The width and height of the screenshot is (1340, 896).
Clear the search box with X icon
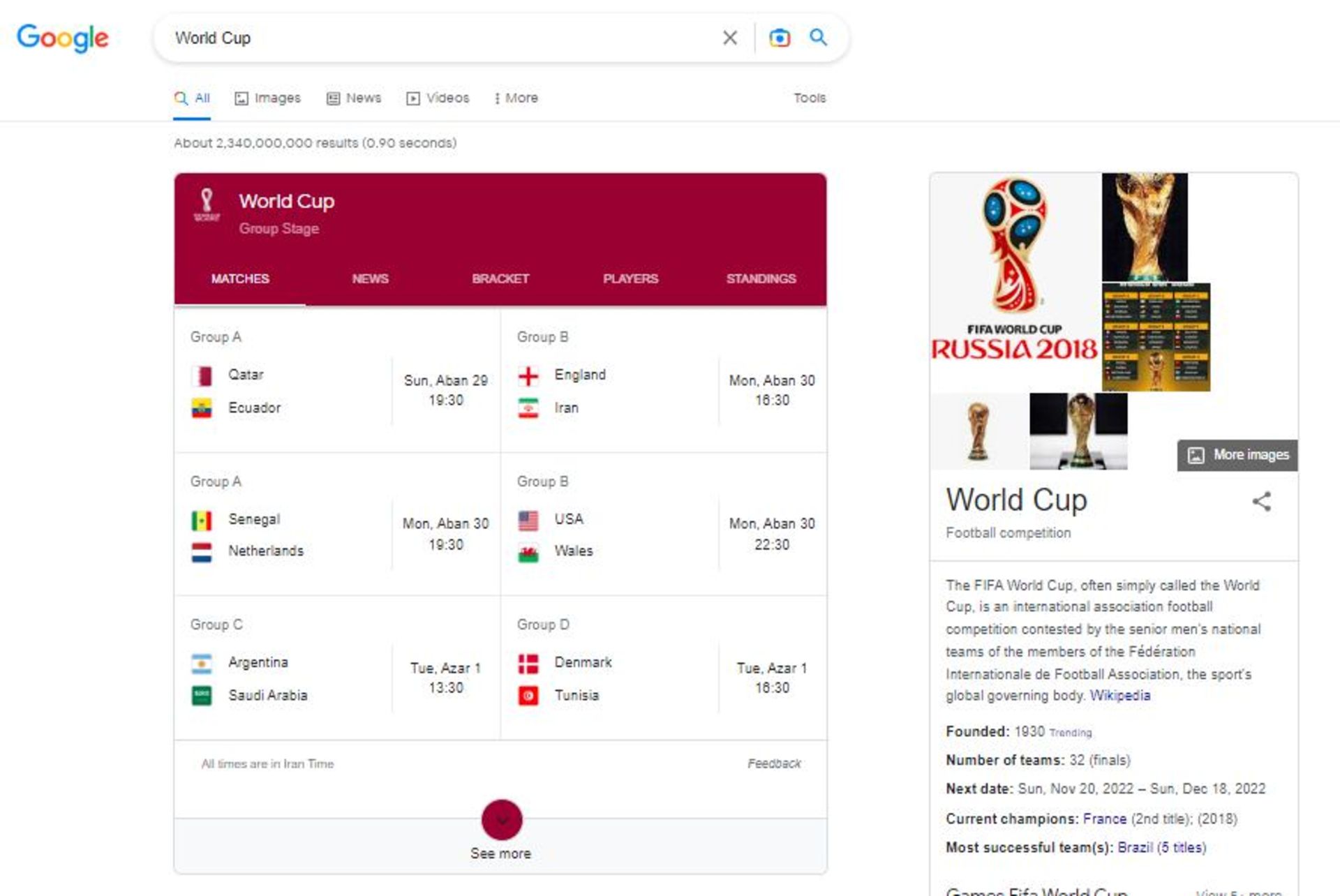coord(730,38)
